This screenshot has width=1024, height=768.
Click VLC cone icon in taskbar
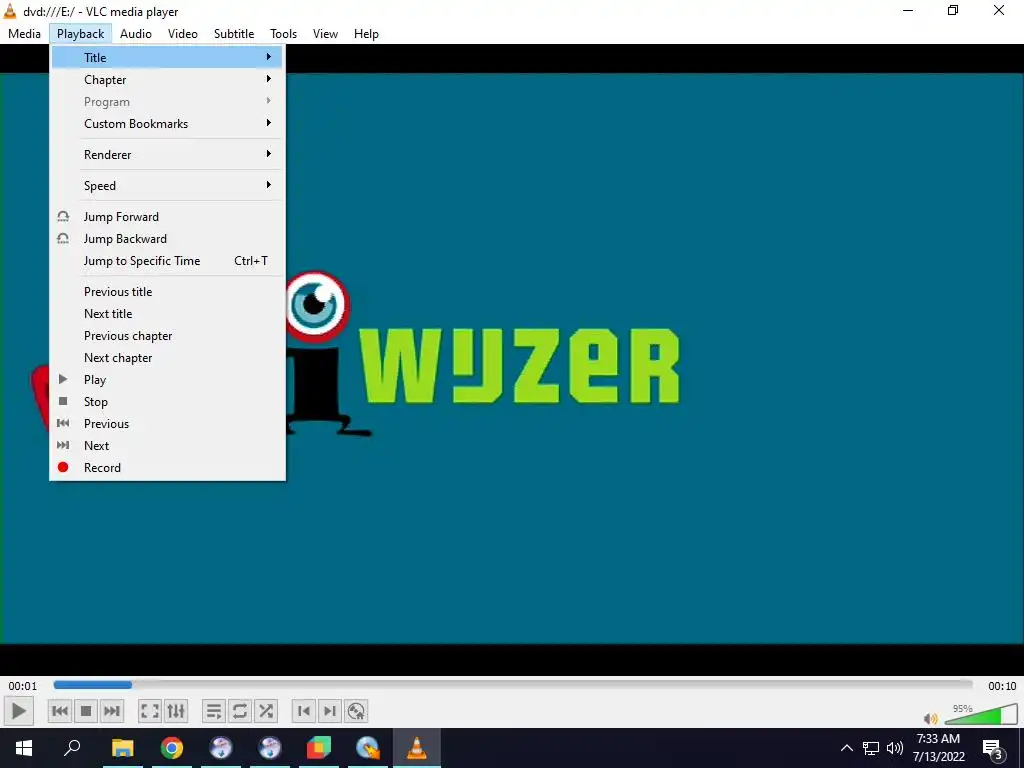417,748
